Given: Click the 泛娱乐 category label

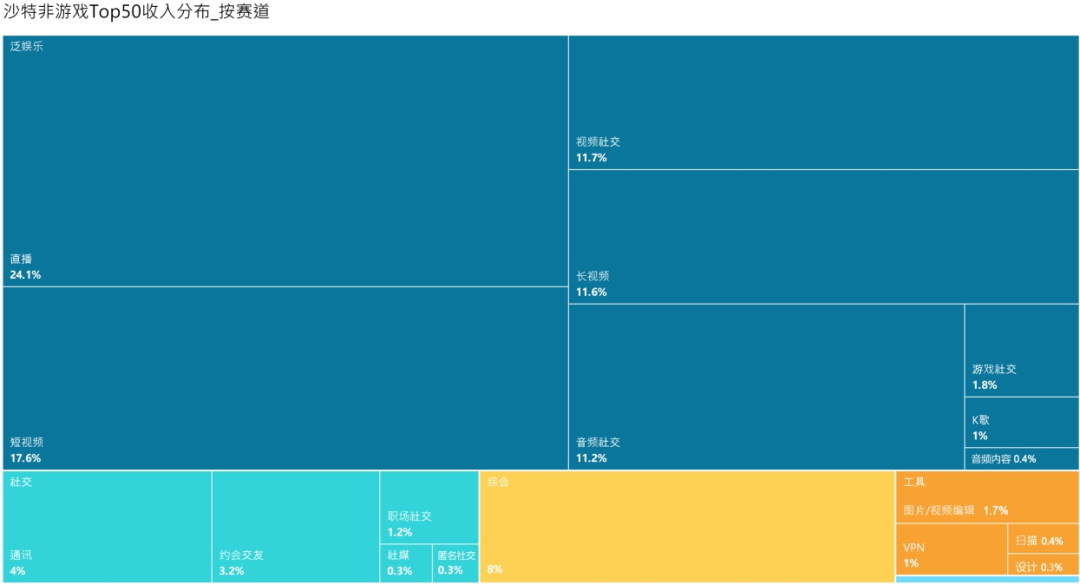Looking at the screenshot, I should point(27,47).
